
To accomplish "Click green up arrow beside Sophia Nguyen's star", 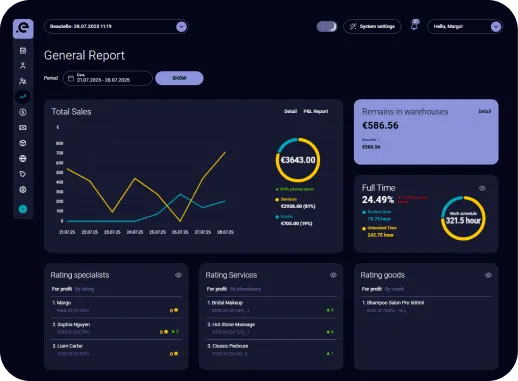I will (173, 331).
